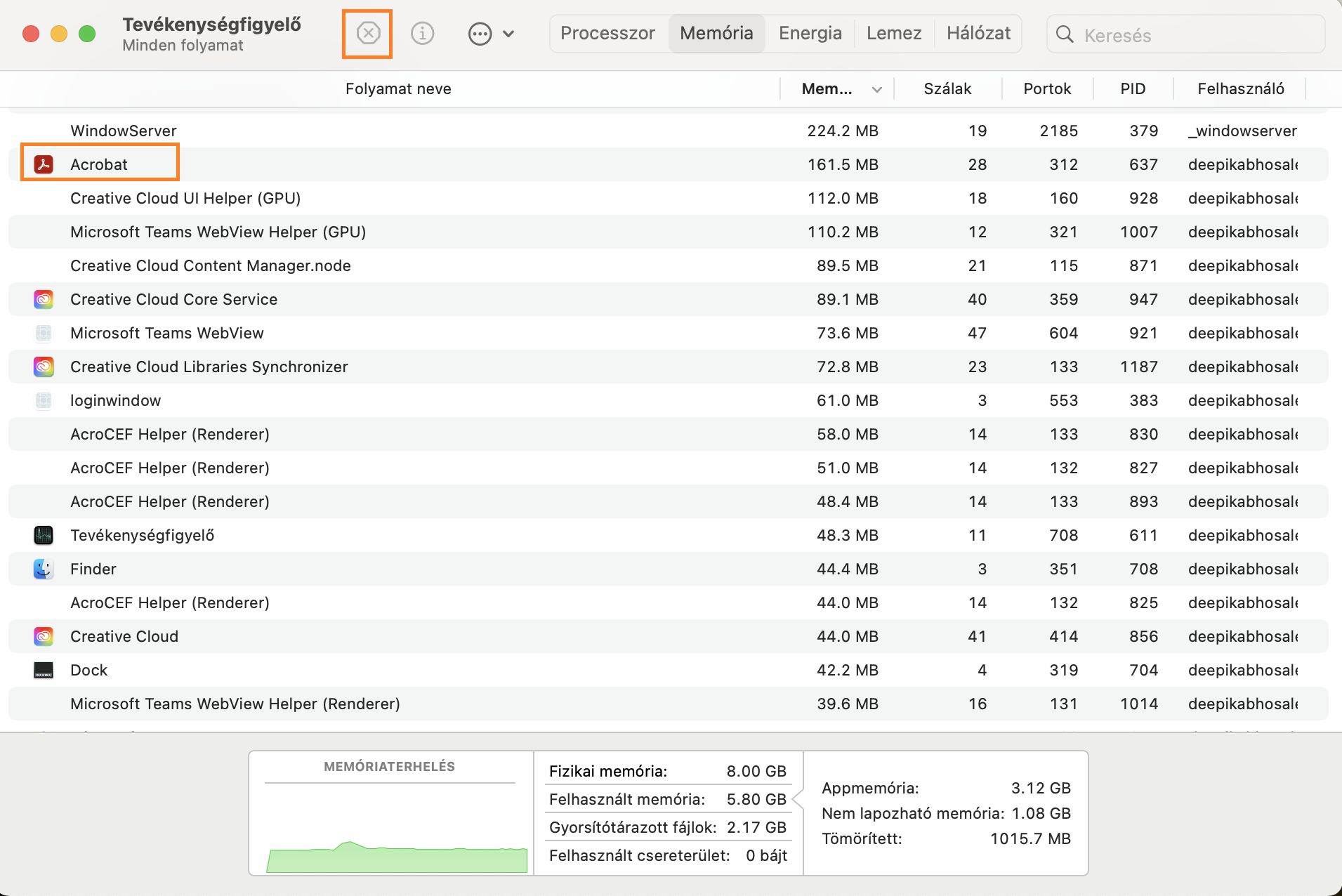Click the Creative Cloud Libraries Synchronizer icon
This screenshot has height=896, width=1342.
[x=44, y=367]
